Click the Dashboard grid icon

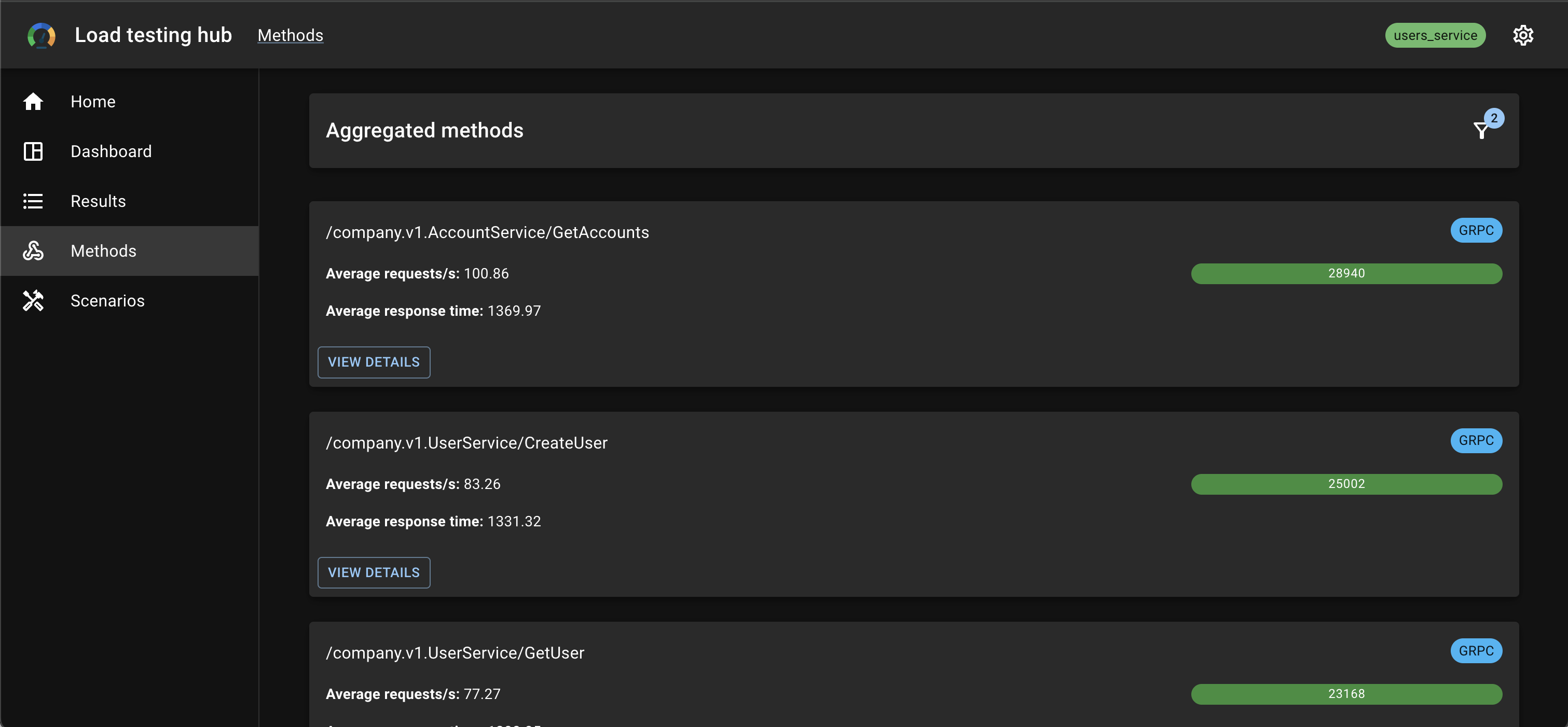tap(33, 151)
